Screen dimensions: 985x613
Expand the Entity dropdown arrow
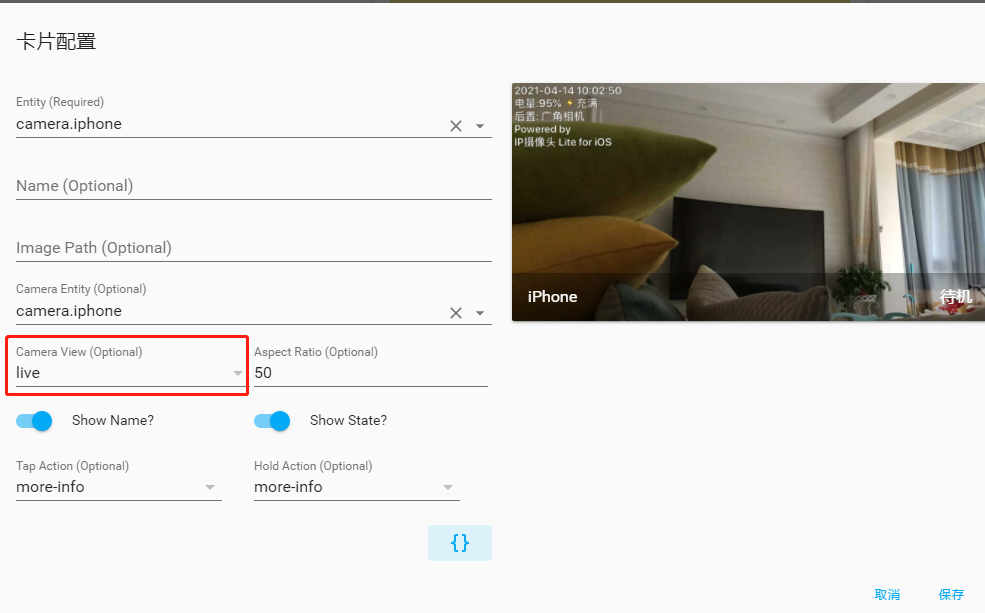point(480,126)
